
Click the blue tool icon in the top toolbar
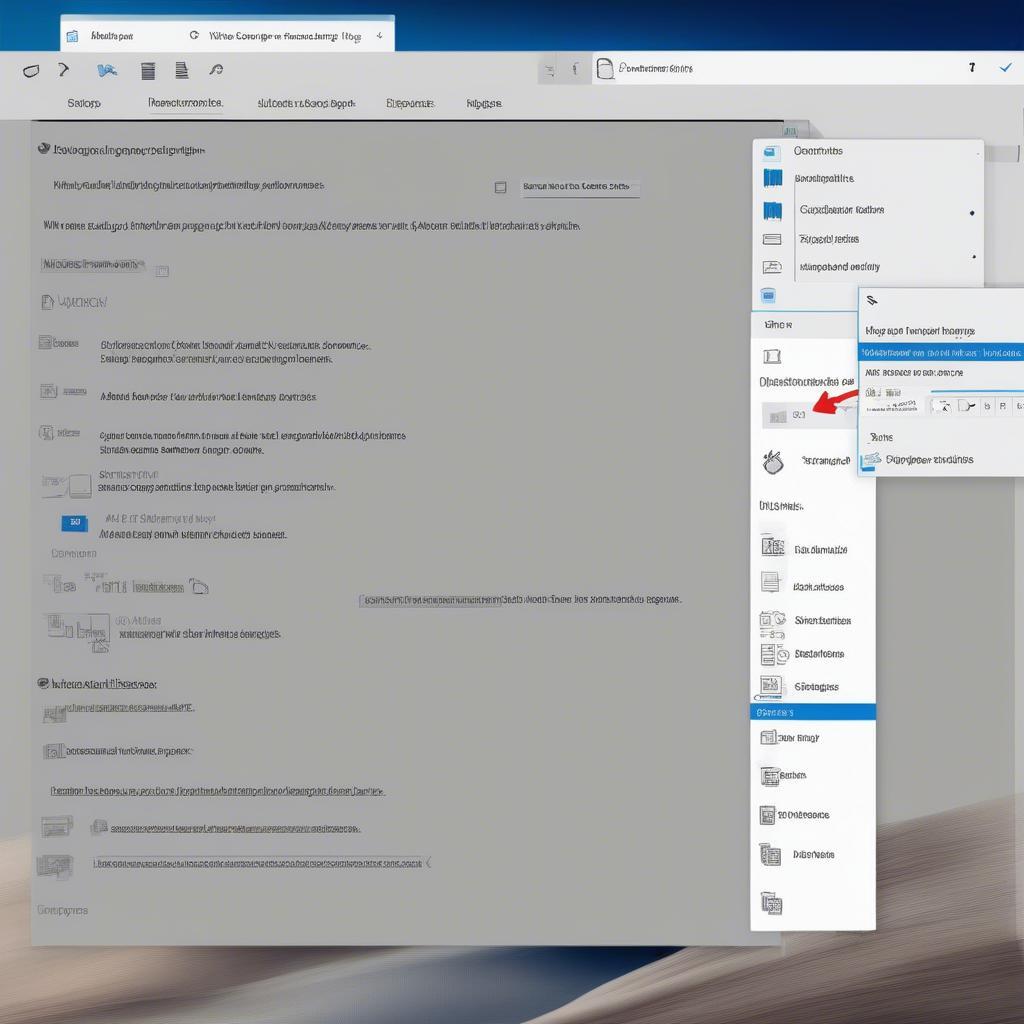tap(107, 71)
